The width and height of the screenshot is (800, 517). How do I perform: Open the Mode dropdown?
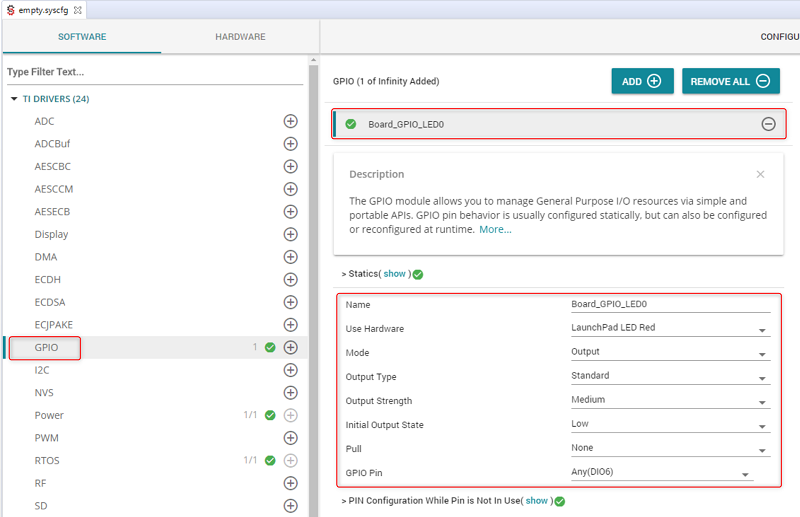[762, 354]
